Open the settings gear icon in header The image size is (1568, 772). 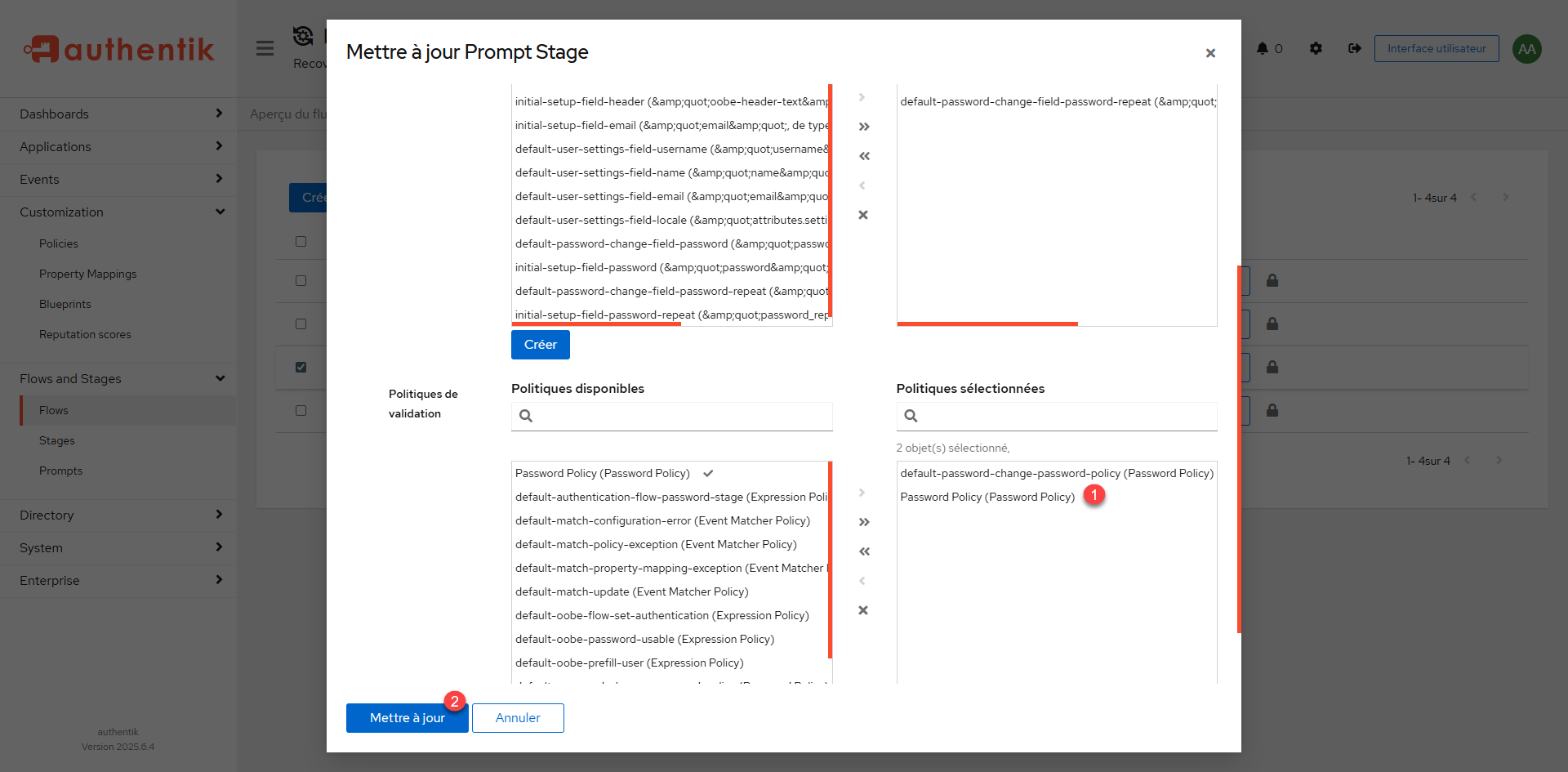[x=1316, y=48]
